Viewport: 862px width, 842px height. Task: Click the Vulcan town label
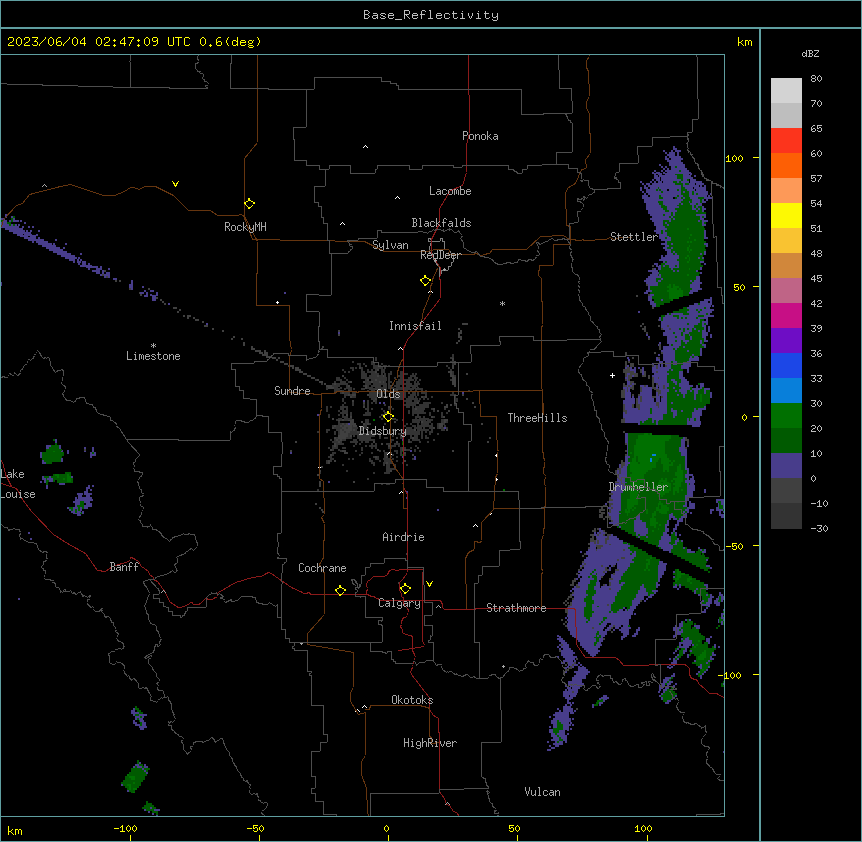[542, 792]
